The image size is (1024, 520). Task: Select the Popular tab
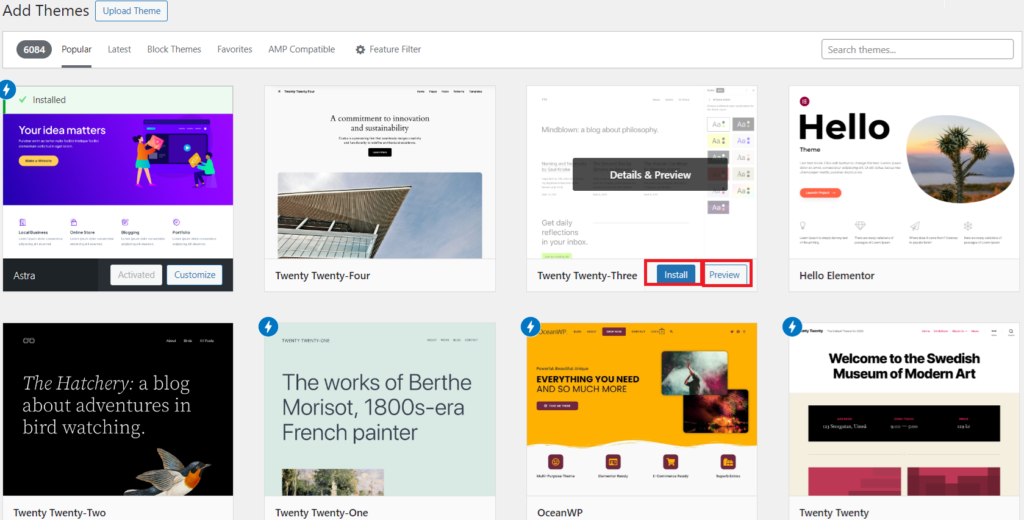click(76, 49)
